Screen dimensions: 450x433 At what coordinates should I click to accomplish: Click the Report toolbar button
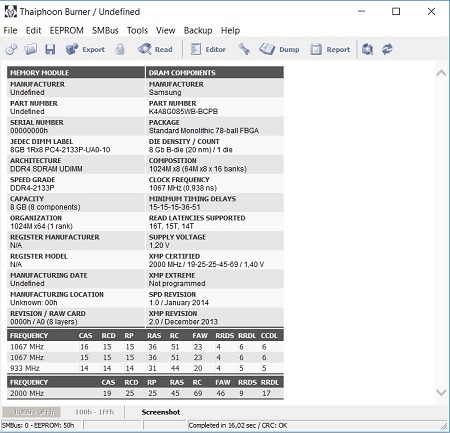(330, 49)
